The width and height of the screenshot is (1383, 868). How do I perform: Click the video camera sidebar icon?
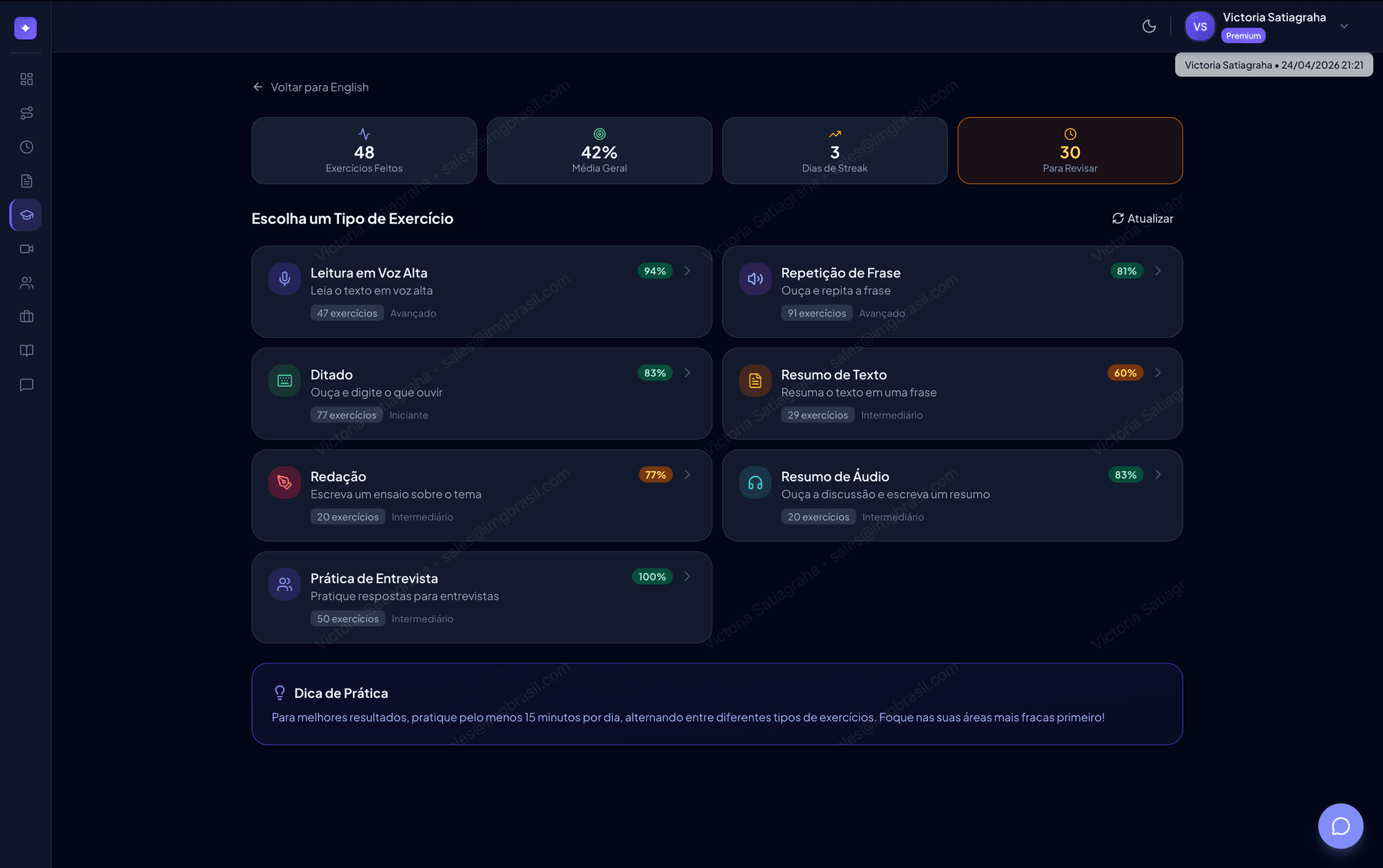(26, 249)
